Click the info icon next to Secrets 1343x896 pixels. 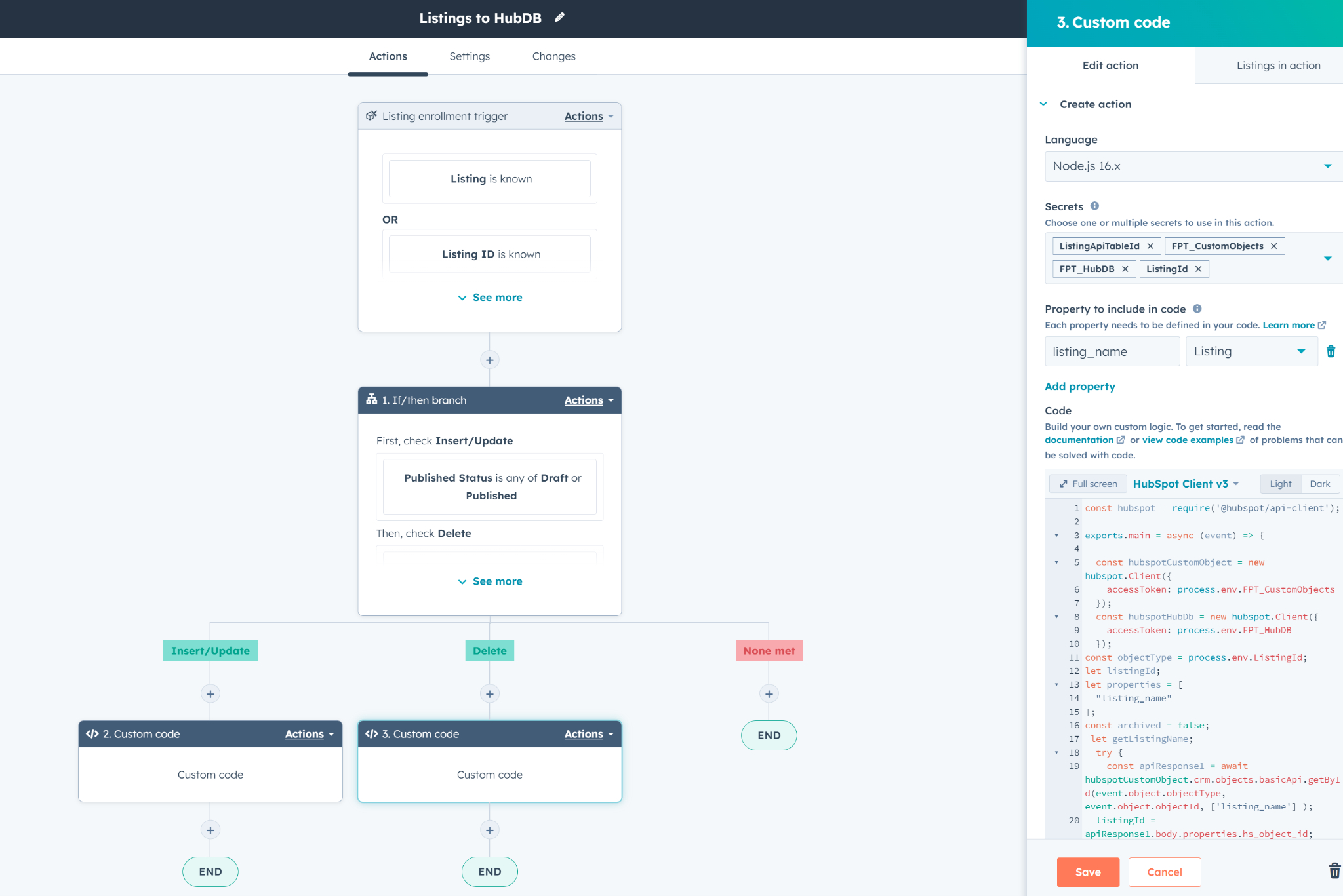[1094, 206]
